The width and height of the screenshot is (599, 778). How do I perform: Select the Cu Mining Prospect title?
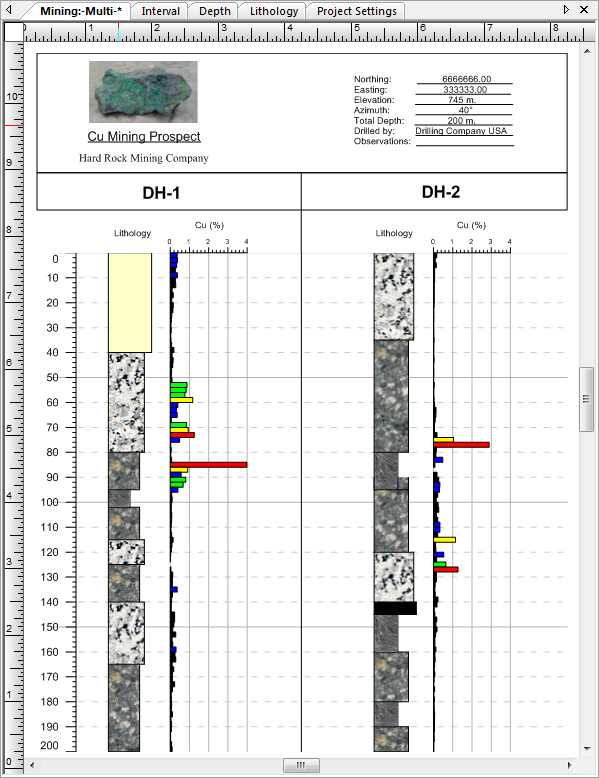144,136
